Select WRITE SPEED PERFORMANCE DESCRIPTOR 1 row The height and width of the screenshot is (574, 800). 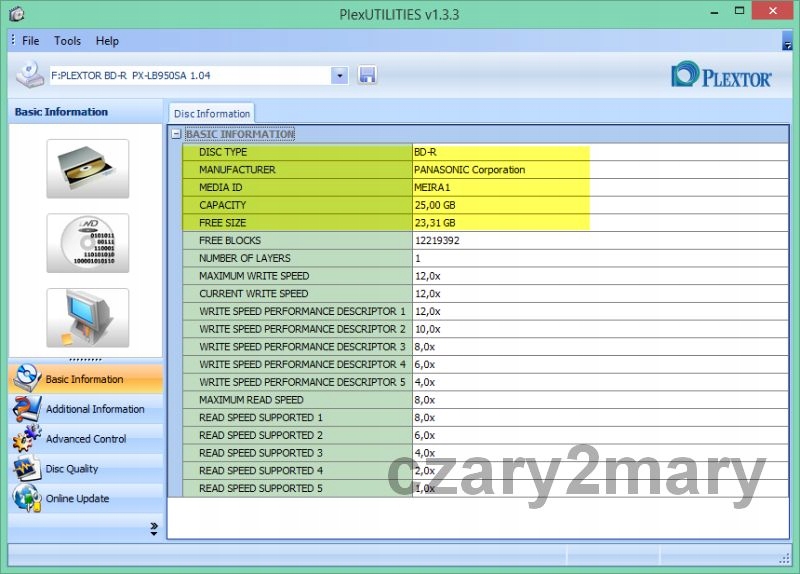pos(485,311)
